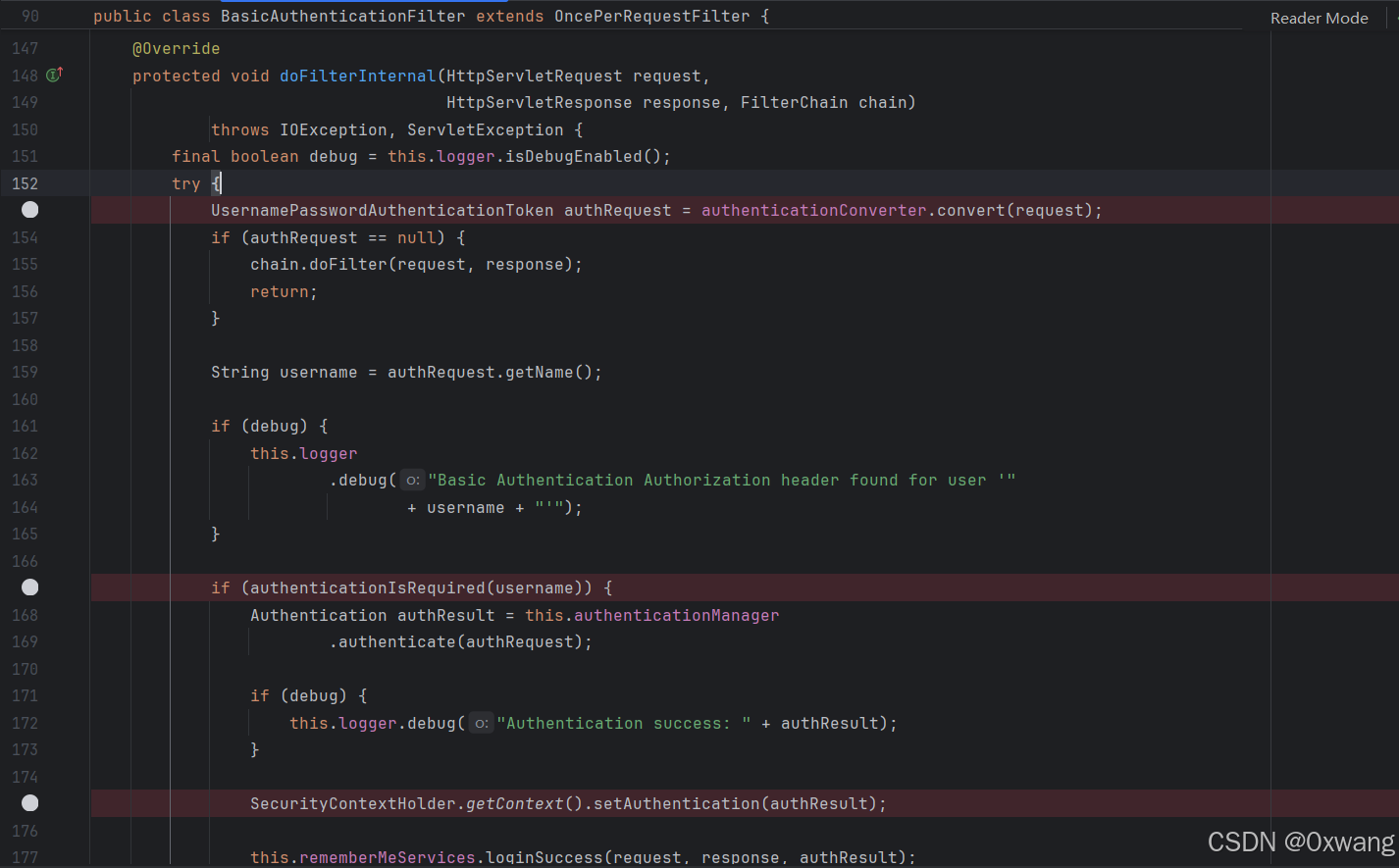Click FilterChain parameter type
Viewport: 1399px width, 868px height.
tap(795, 102)
